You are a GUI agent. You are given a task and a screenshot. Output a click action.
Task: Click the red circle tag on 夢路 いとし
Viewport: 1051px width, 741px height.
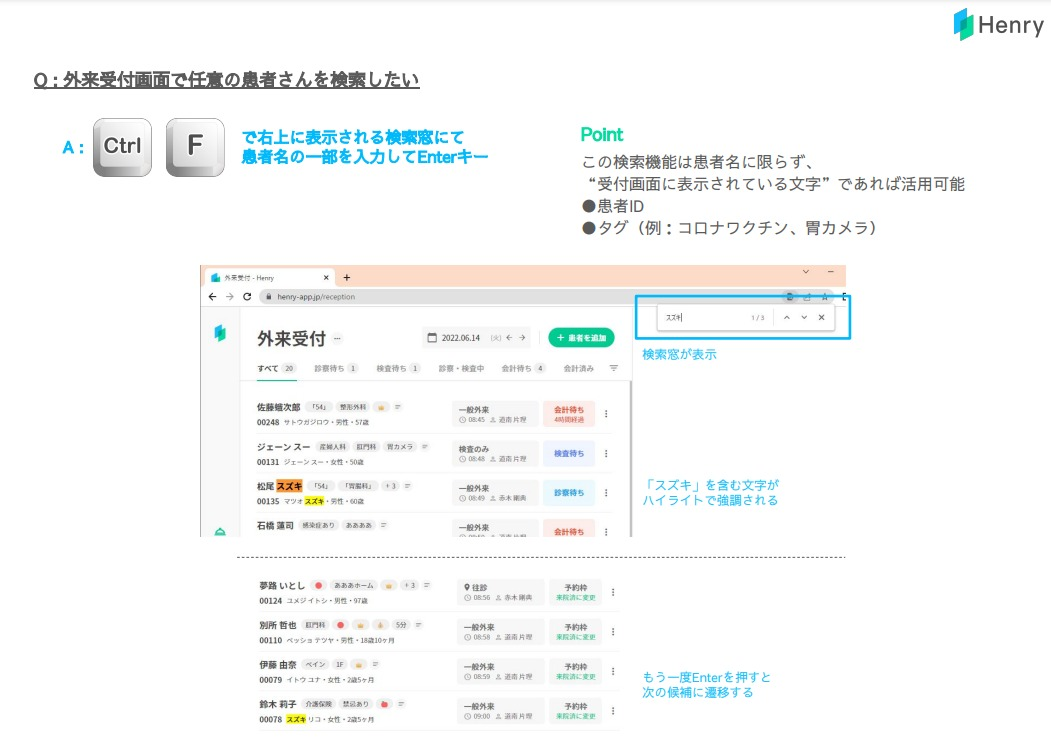click(318, 586)
